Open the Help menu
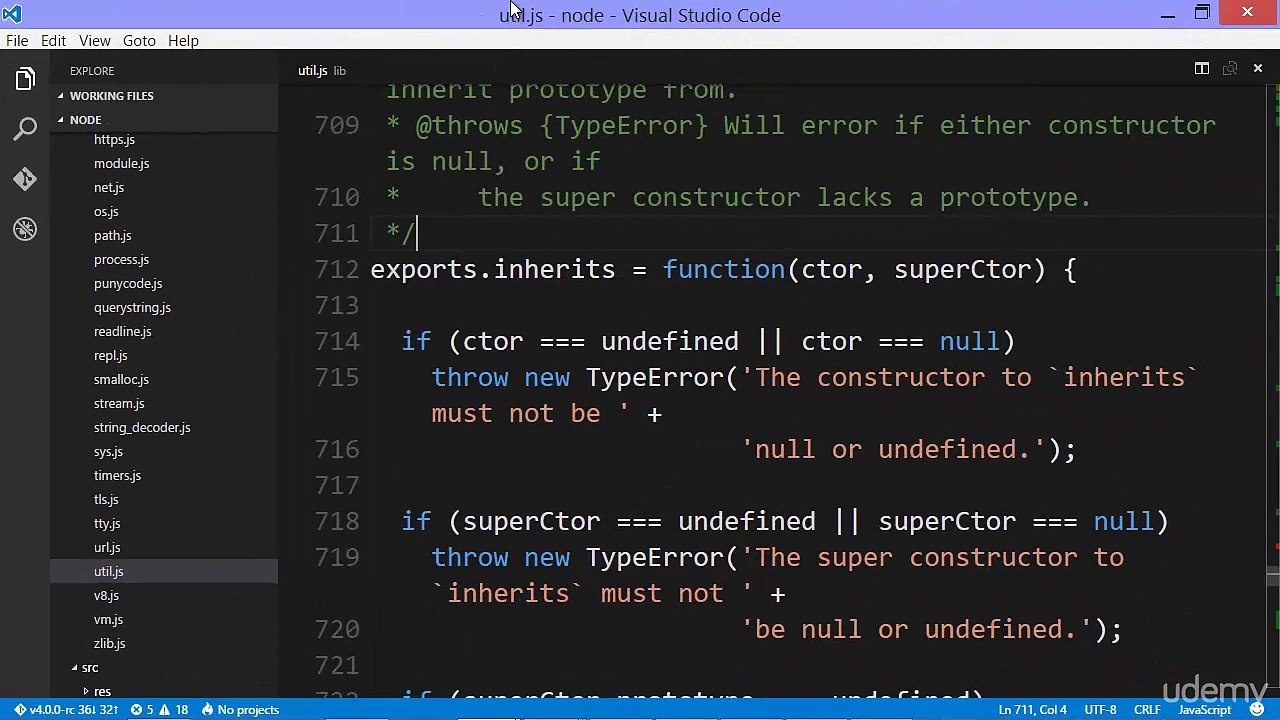The height and width of the screenshot is (720, 1280). coord(183,41)
